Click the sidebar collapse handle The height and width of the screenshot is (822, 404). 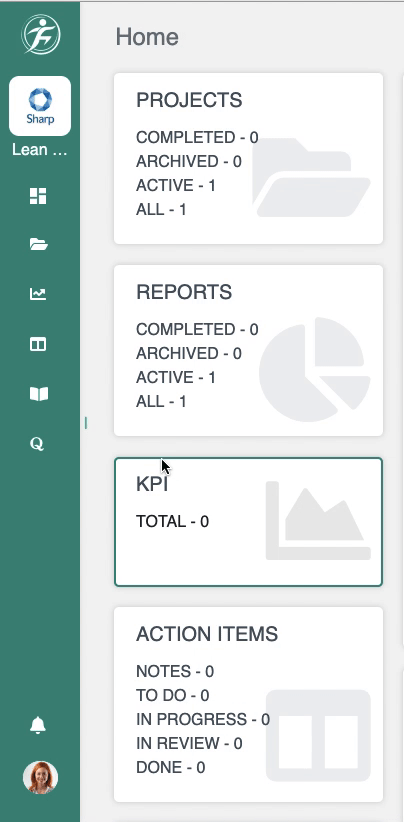tap(86, 423)
